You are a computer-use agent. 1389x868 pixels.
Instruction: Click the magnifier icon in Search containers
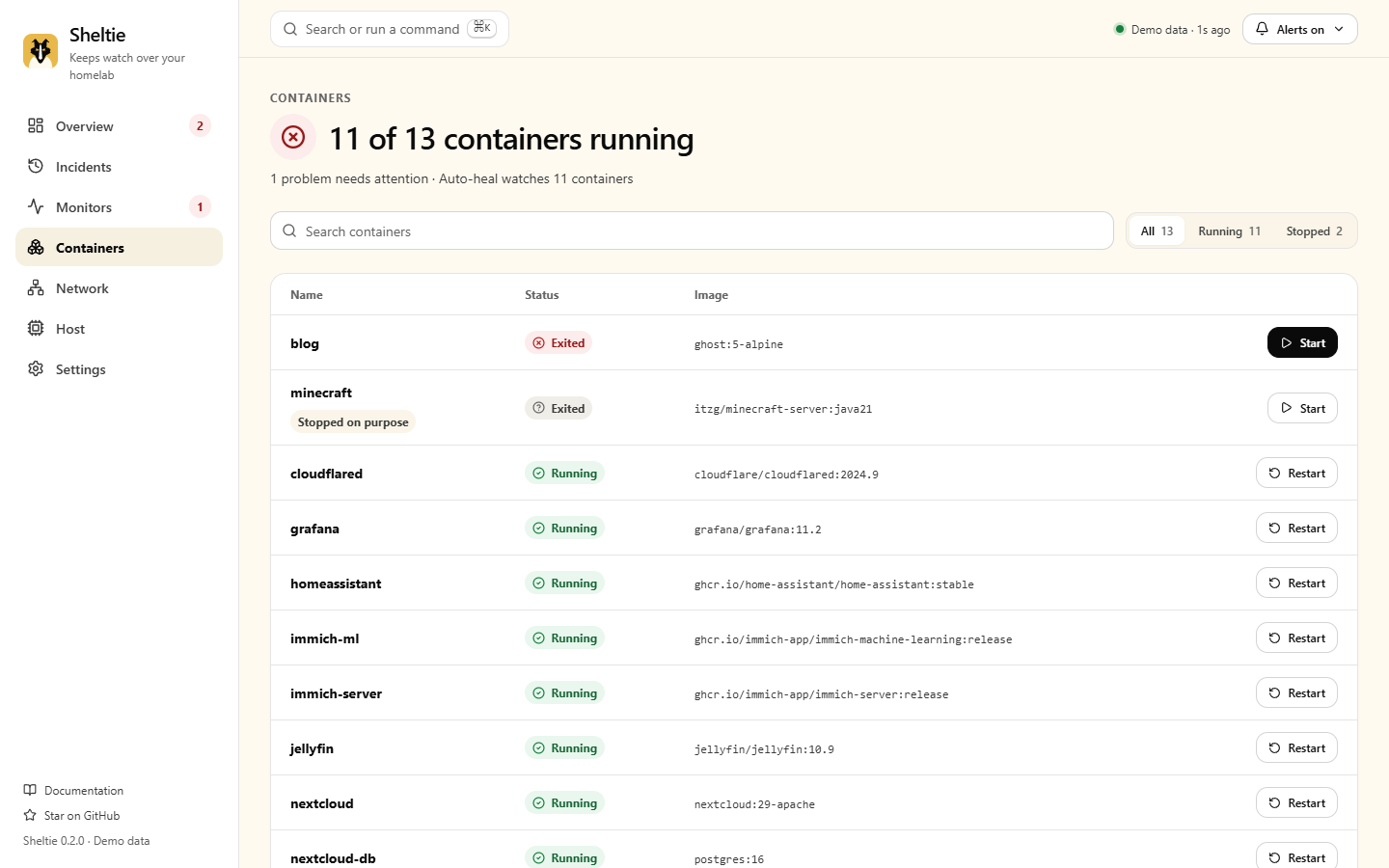point(289,231)
